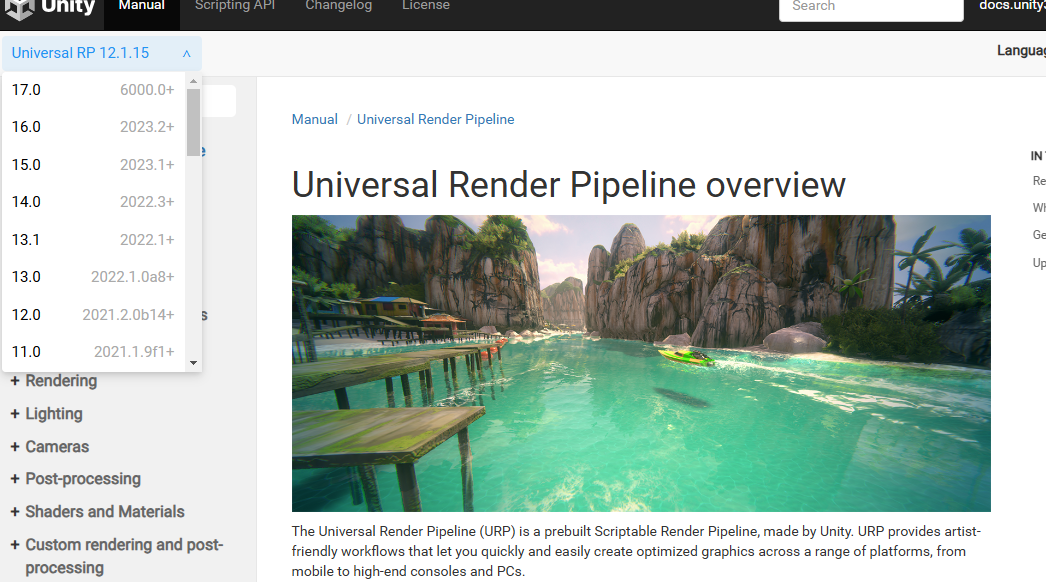Pick version 13.1 for Unity 2022.1+
Screen dimensions: 1046x582
[x=93, y=240]
